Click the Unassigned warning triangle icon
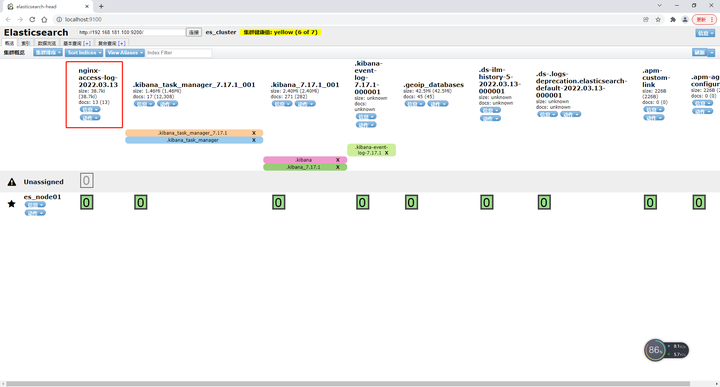Image resolution: width=720 pixels, height=387 pixels. pos(12,182)
